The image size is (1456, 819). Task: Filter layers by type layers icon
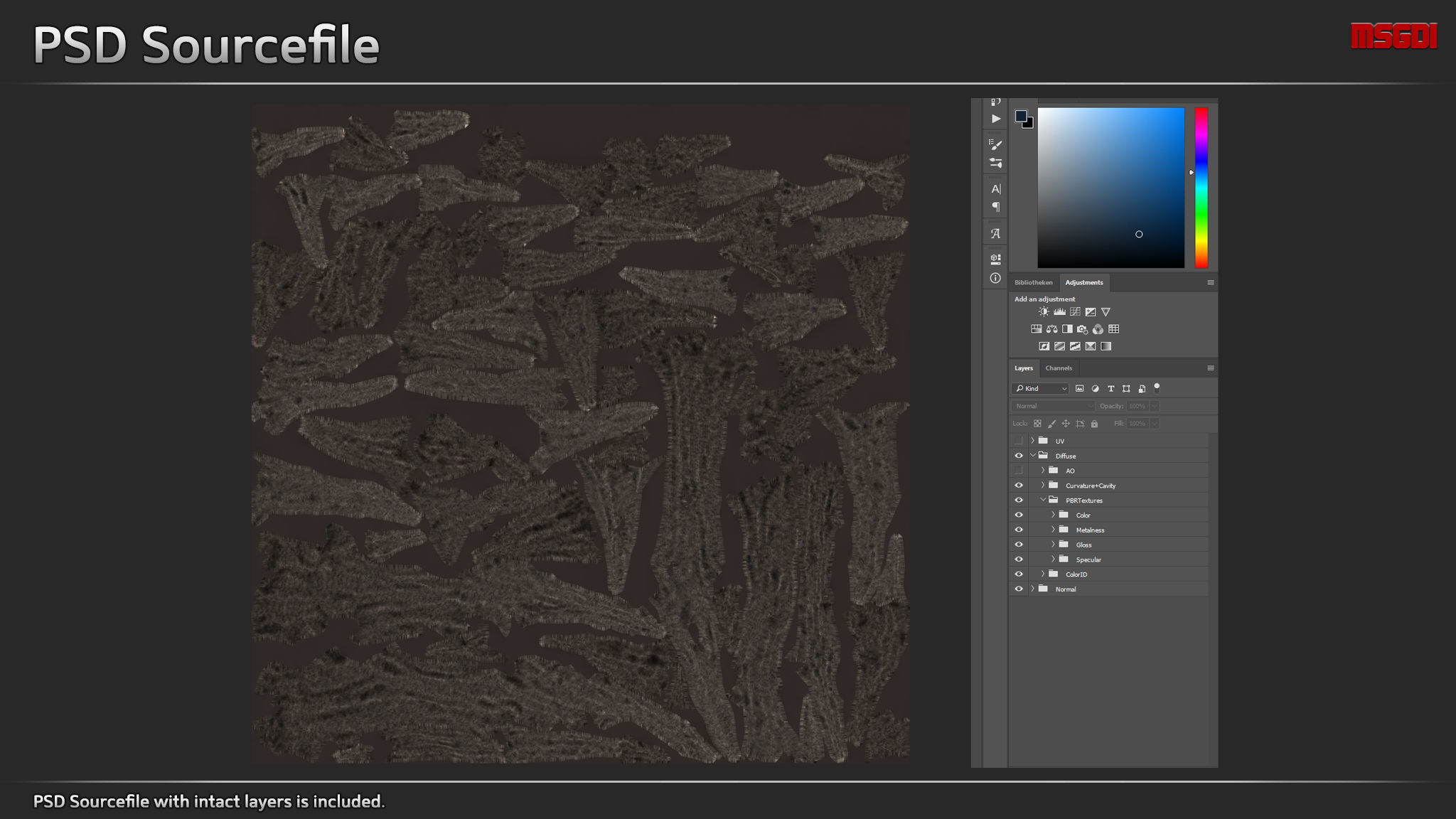(x=1110, y=389)
